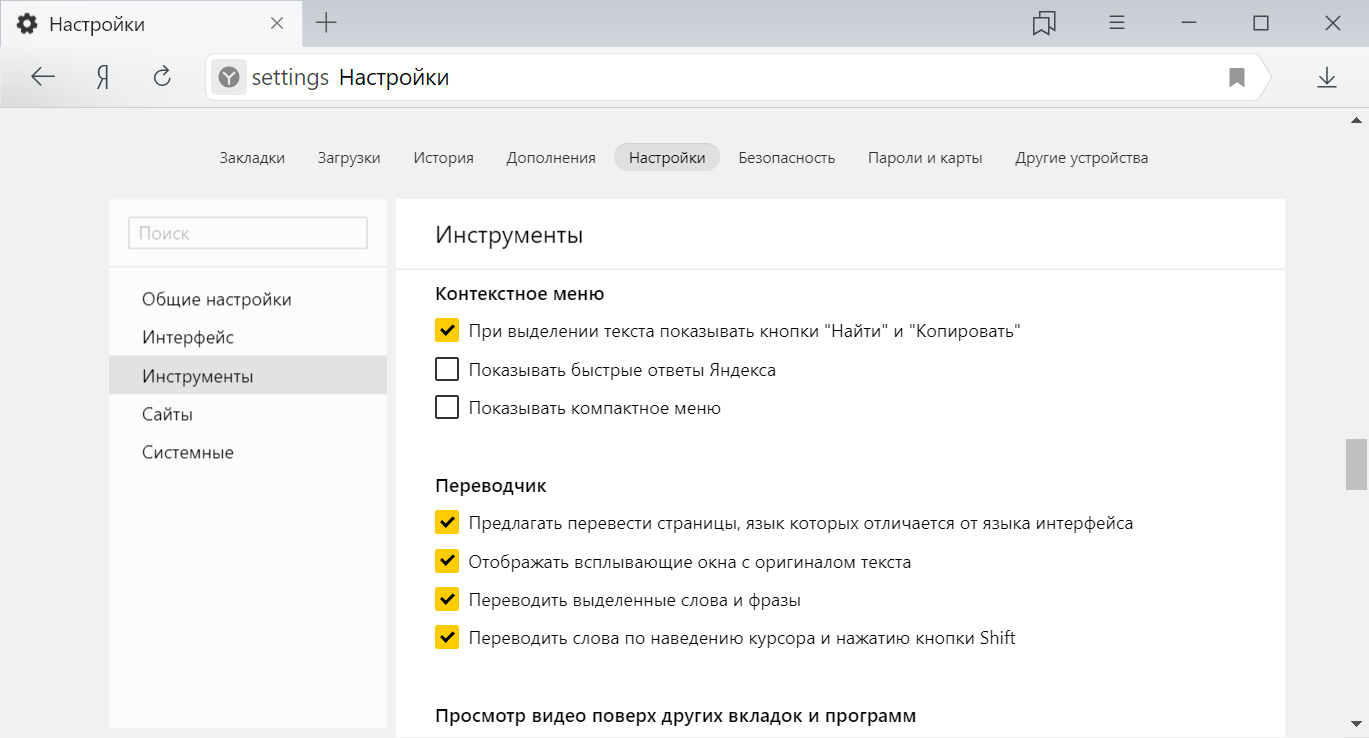Click the Инструменты page heading

pos(509,236)
